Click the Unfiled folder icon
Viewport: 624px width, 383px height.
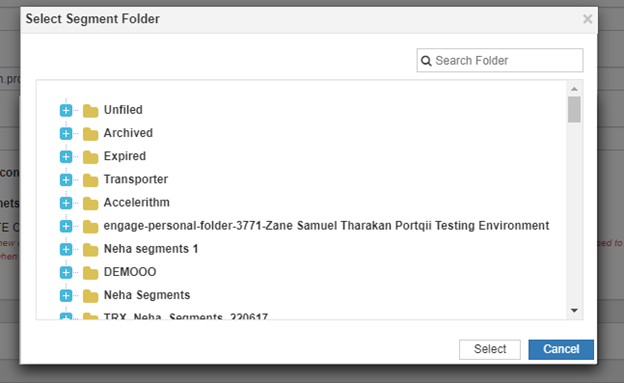(x=90, y=111)
